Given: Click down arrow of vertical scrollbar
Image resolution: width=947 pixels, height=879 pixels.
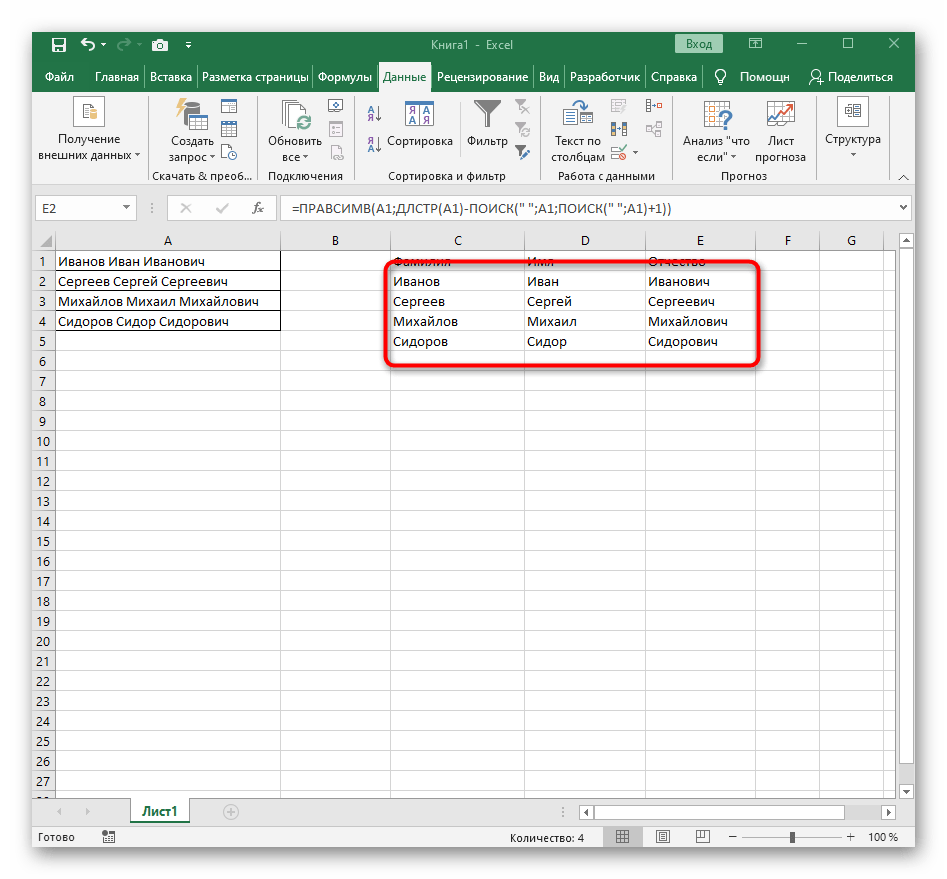Looking at the screenshot, I should coord(906,791).
